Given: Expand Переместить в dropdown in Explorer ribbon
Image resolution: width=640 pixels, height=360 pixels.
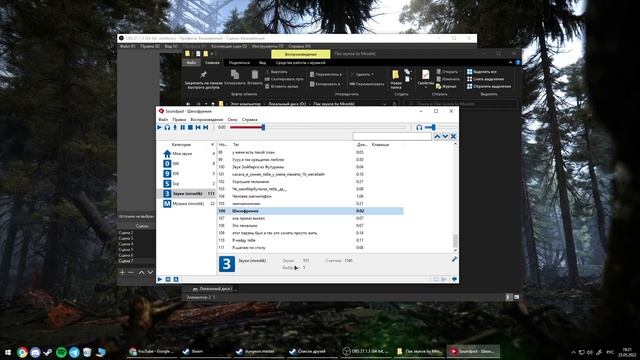Looking at the screenshot, I should 326,75.
